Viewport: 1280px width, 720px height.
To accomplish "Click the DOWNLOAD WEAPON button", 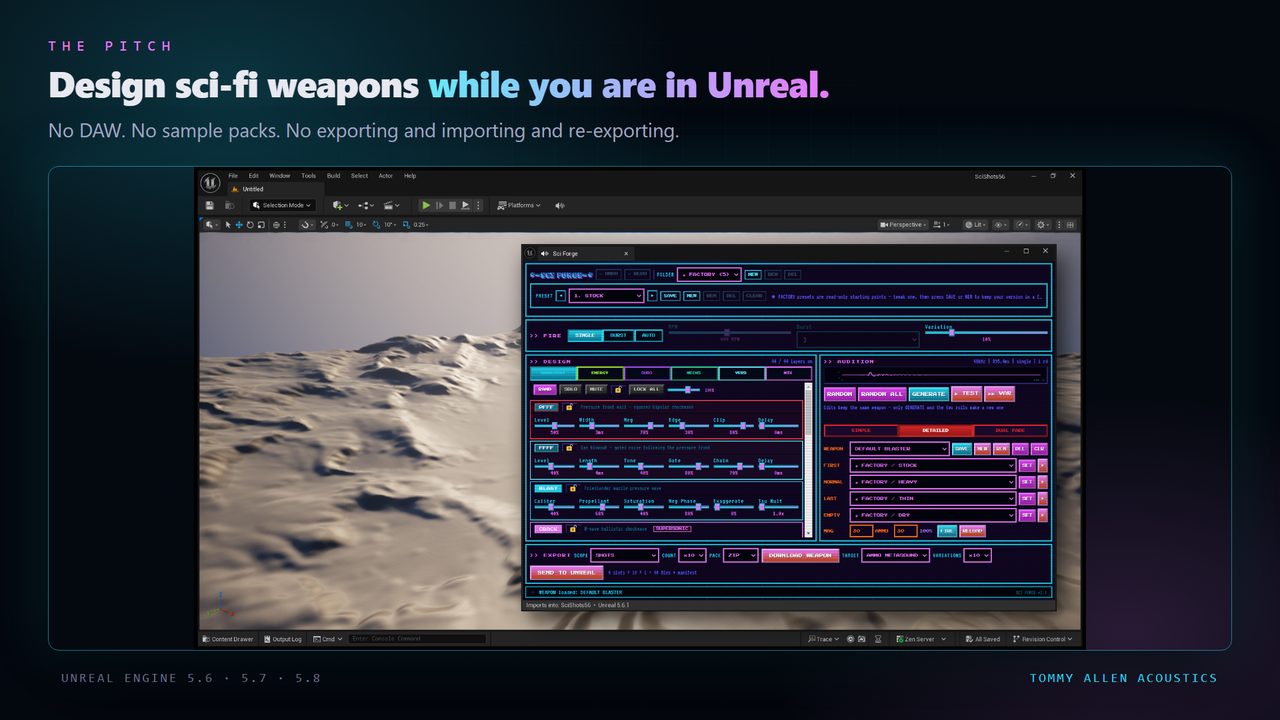I will tap(800, 555).
